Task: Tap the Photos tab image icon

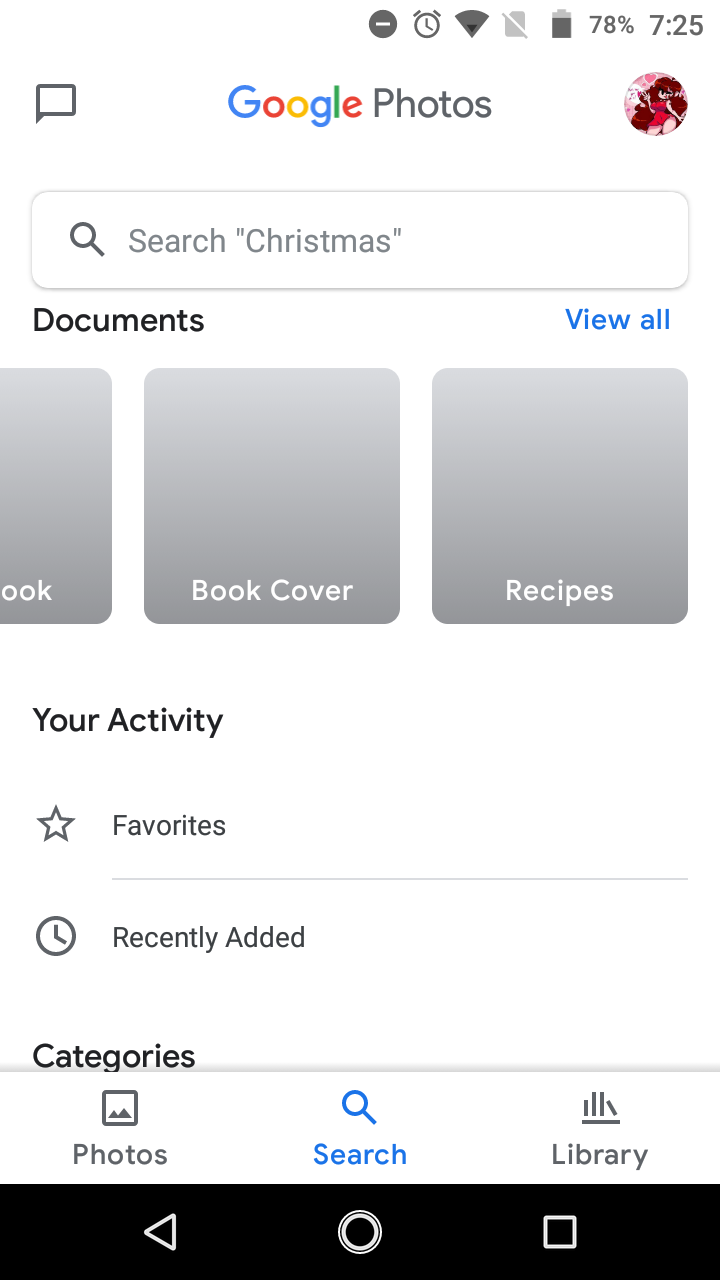Action: pos(120,1108)
